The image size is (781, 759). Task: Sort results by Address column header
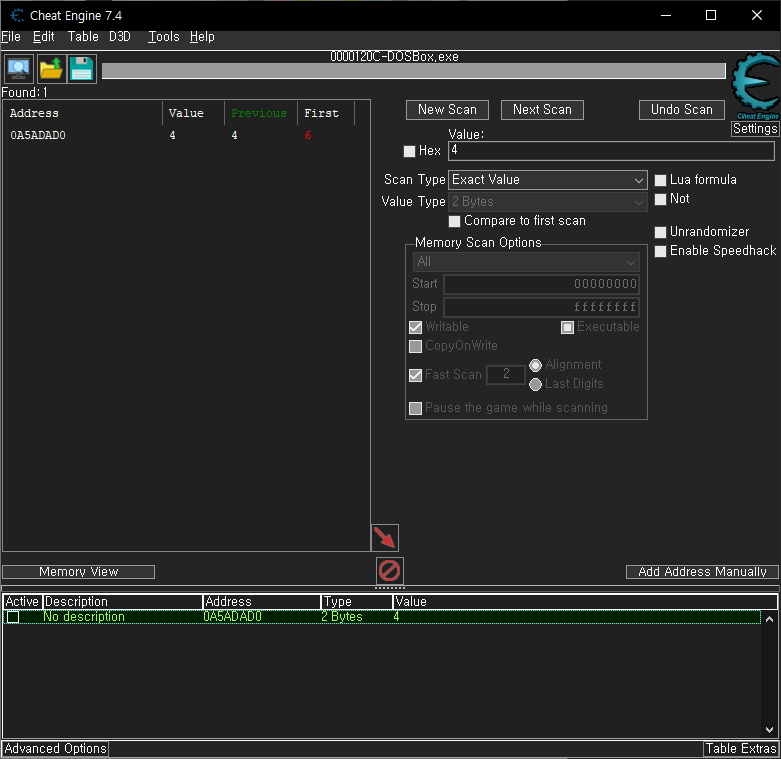coord(82,114)
